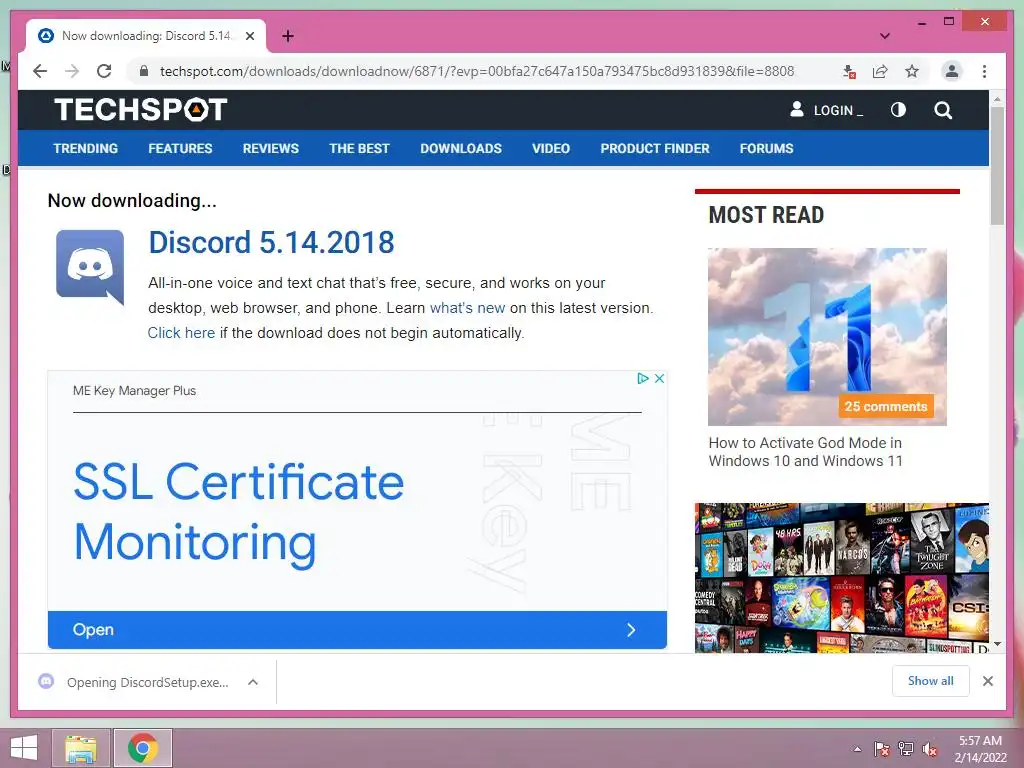
Task: Open How to Activate God Mode article
Action: click(805, 452)
